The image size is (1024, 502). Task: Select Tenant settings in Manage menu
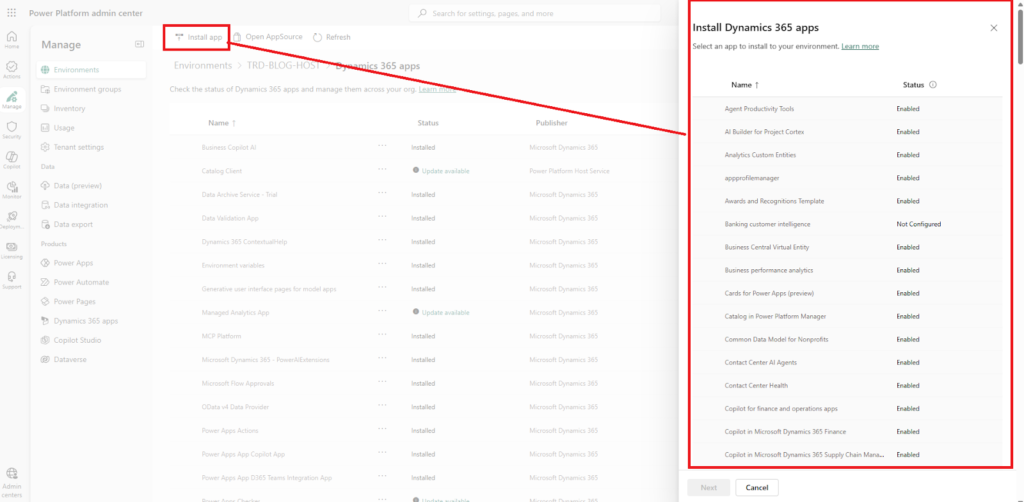(78, 147)
